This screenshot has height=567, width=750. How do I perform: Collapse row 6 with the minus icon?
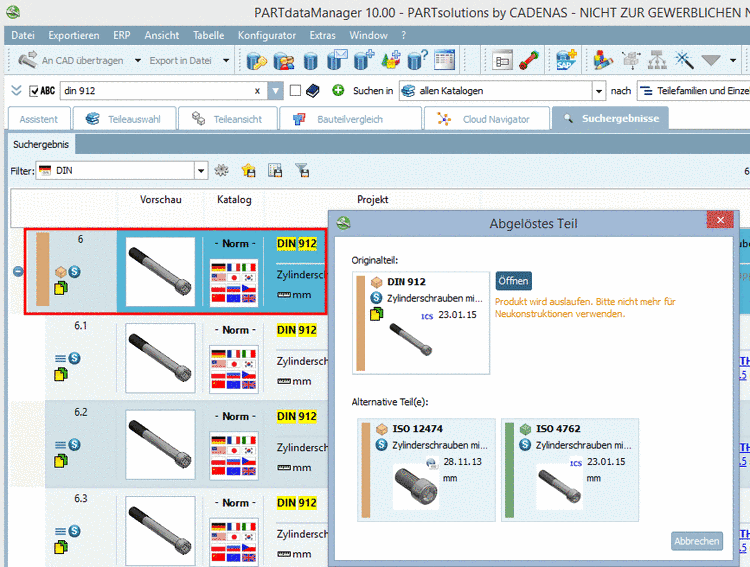pos(18,271)
